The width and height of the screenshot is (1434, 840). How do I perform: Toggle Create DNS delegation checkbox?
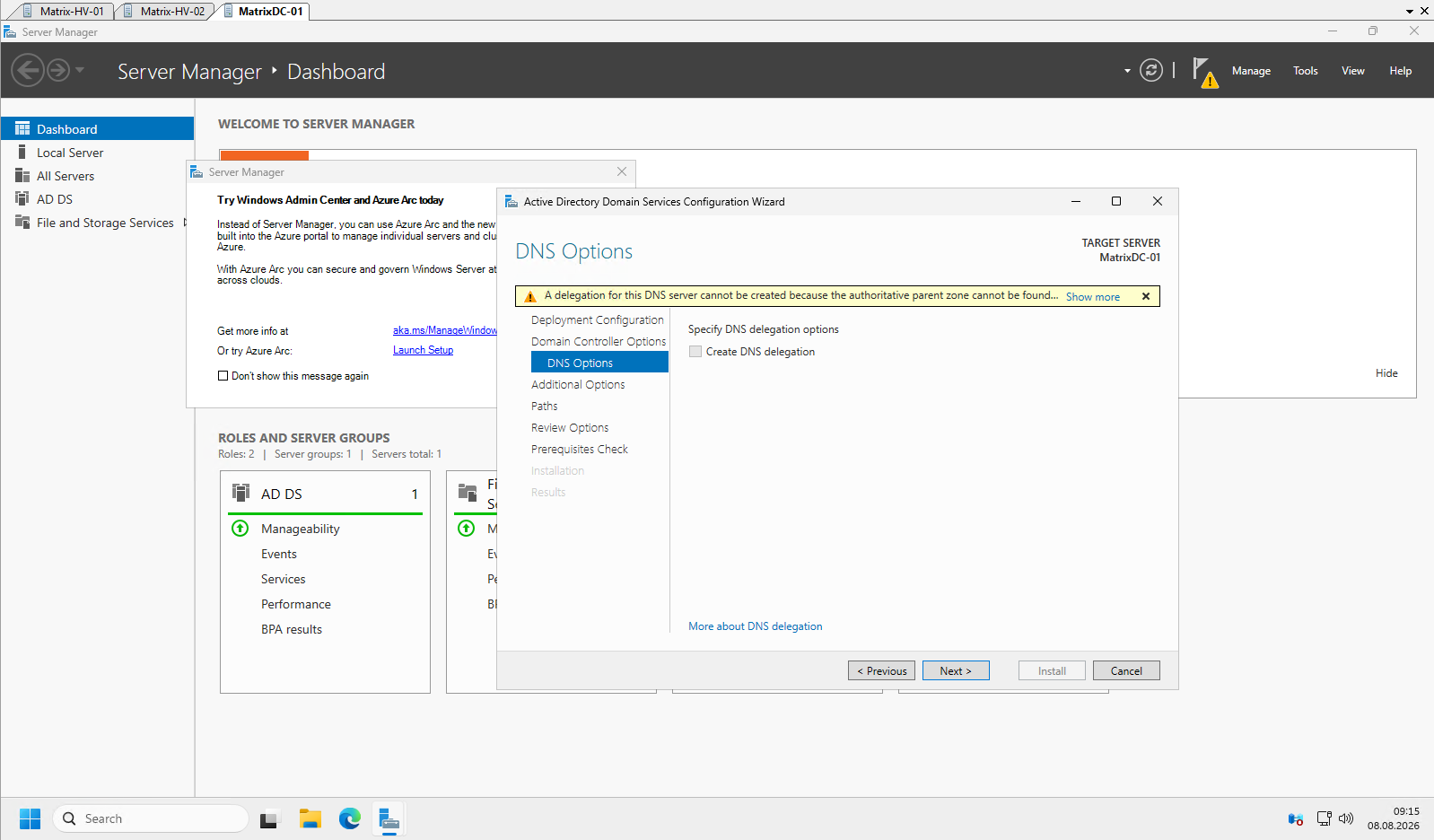[x=695, y=352]
